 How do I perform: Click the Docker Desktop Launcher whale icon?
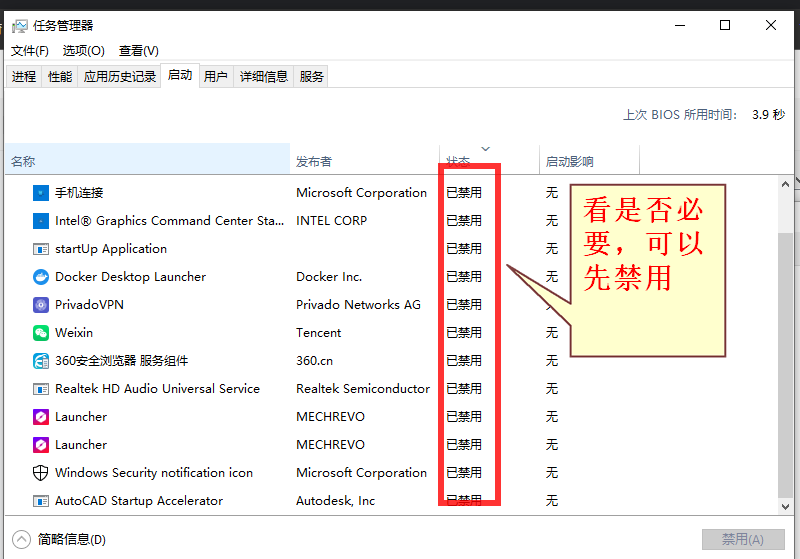tap(41, 277)
